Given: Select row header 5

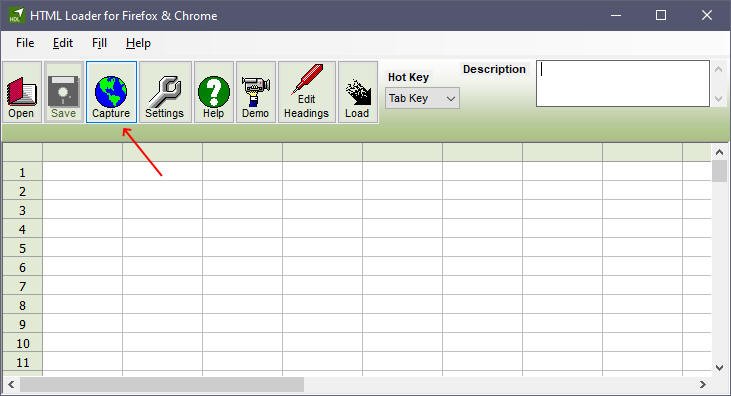Looking at the screenshot, I should (22, 248).
